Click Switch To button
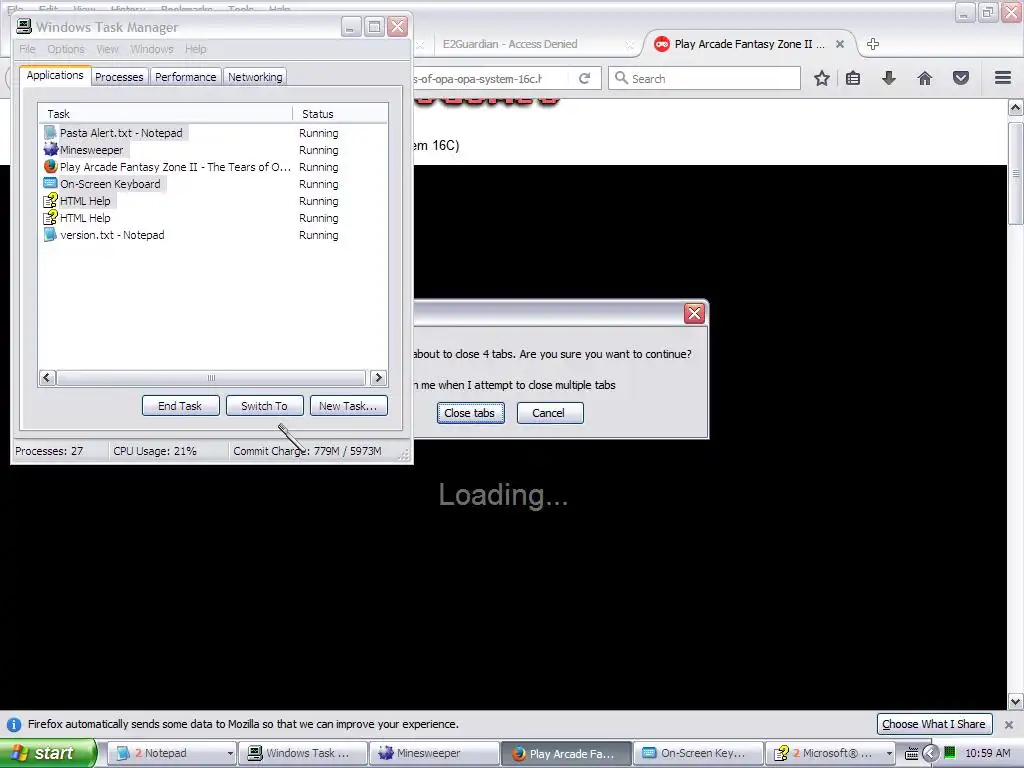 pyautogui.click(x=264, y=406)
